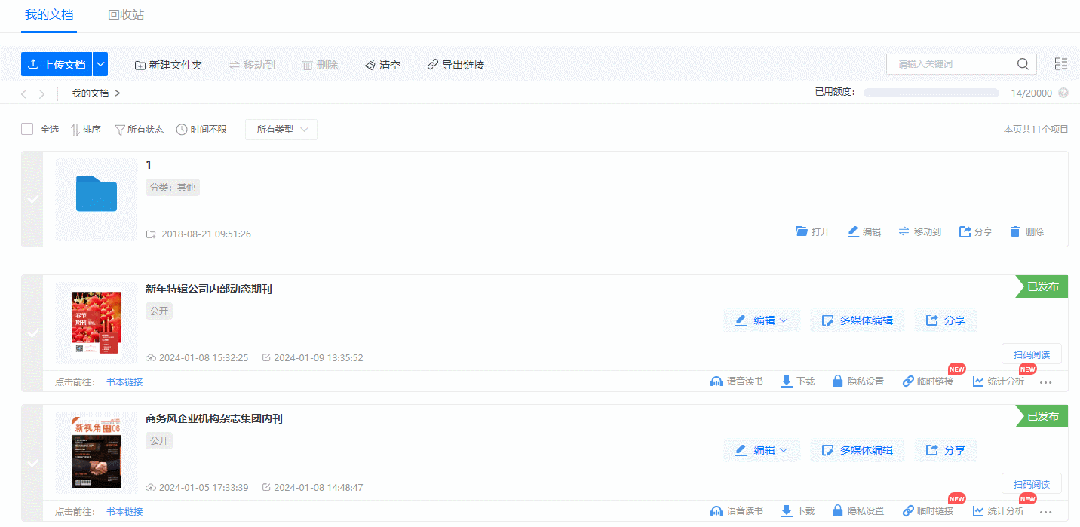Switch to the 回收站 tab
Screen dimensions: 1080x527
click(x=126, y=15)
